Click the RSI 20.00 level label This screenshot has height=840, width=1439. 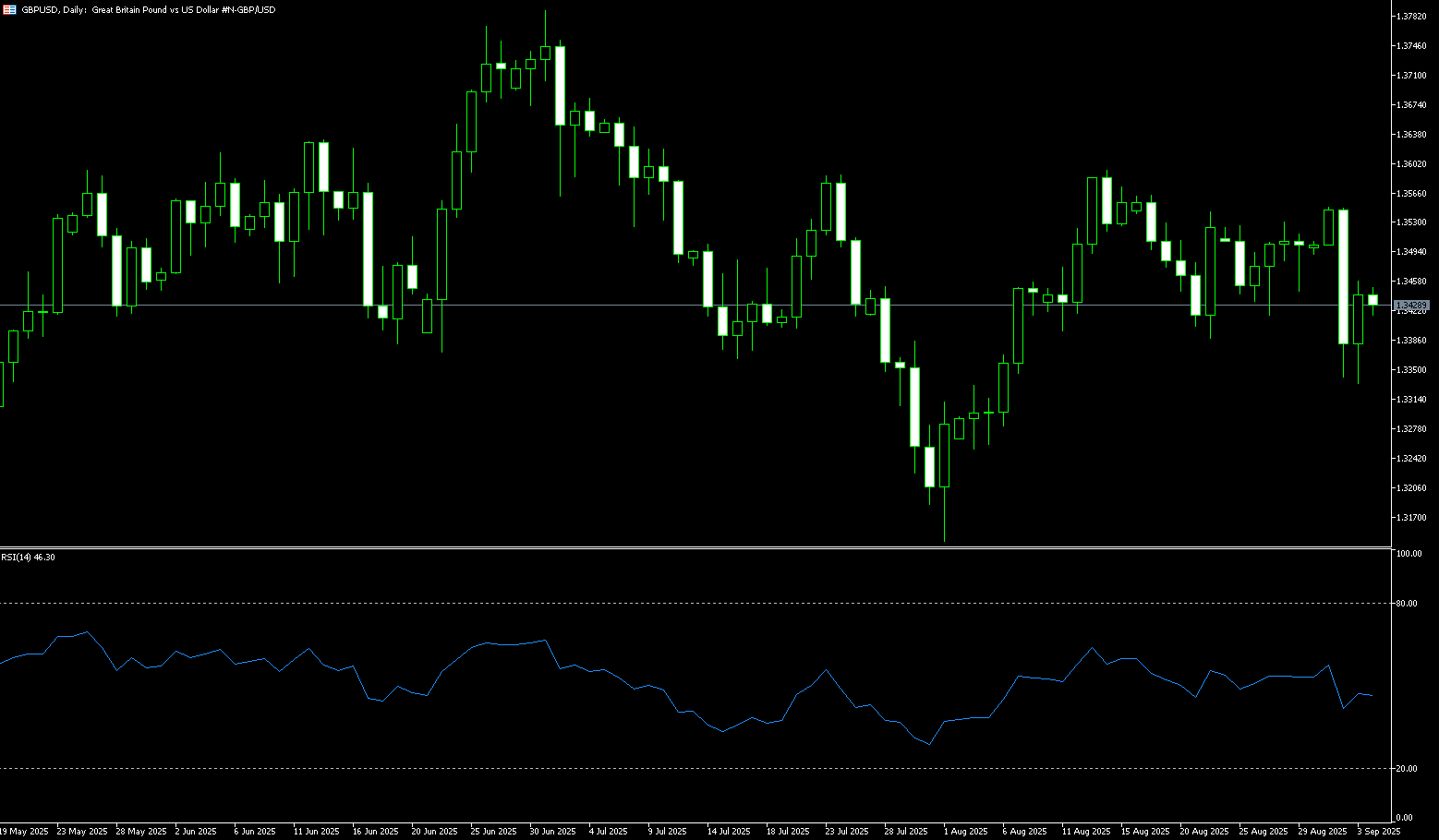(1407, 769)
